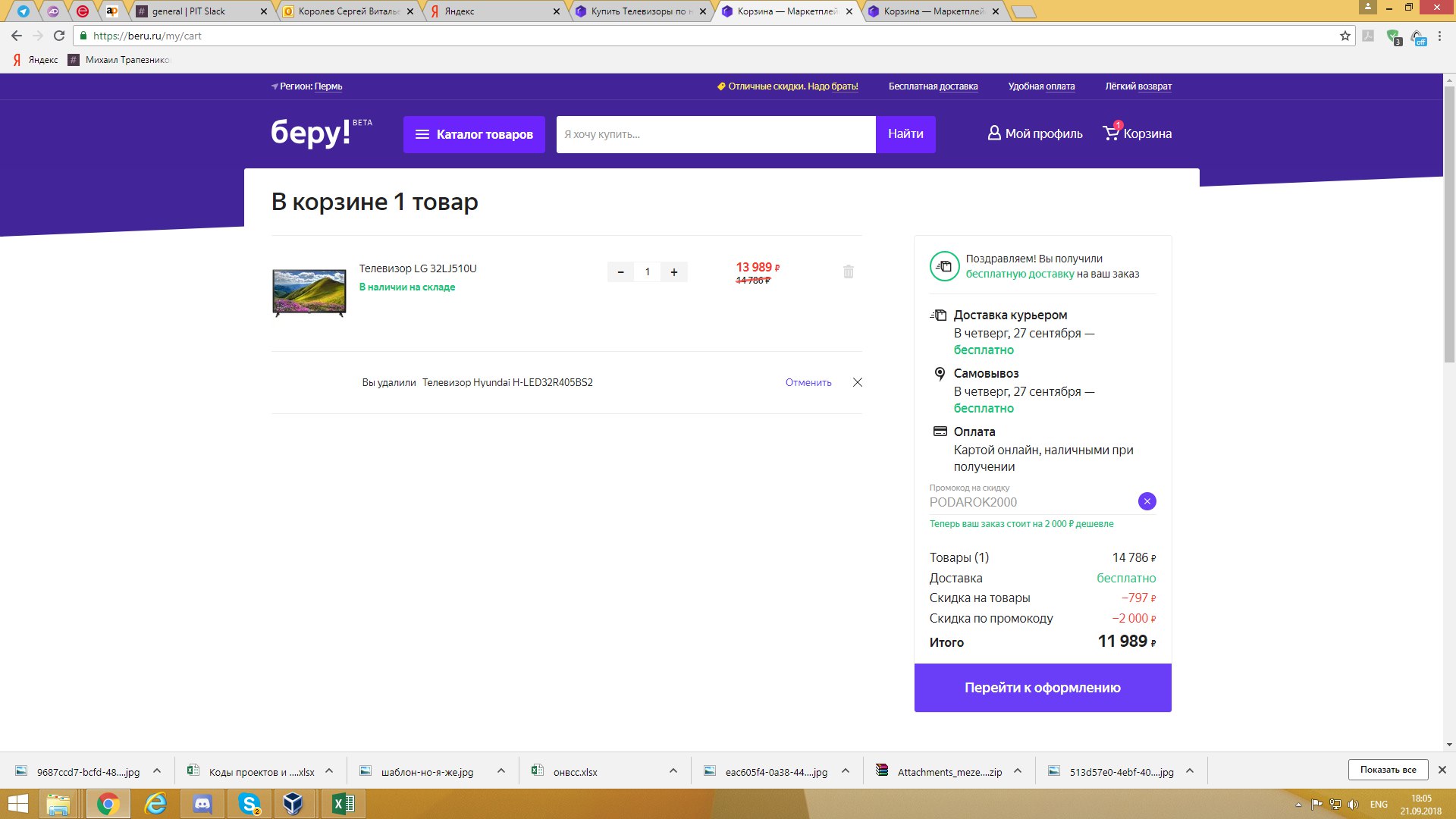Go to the беру! logo homepage
This screenshot has width=1456, height=819.
click(311, 133)
